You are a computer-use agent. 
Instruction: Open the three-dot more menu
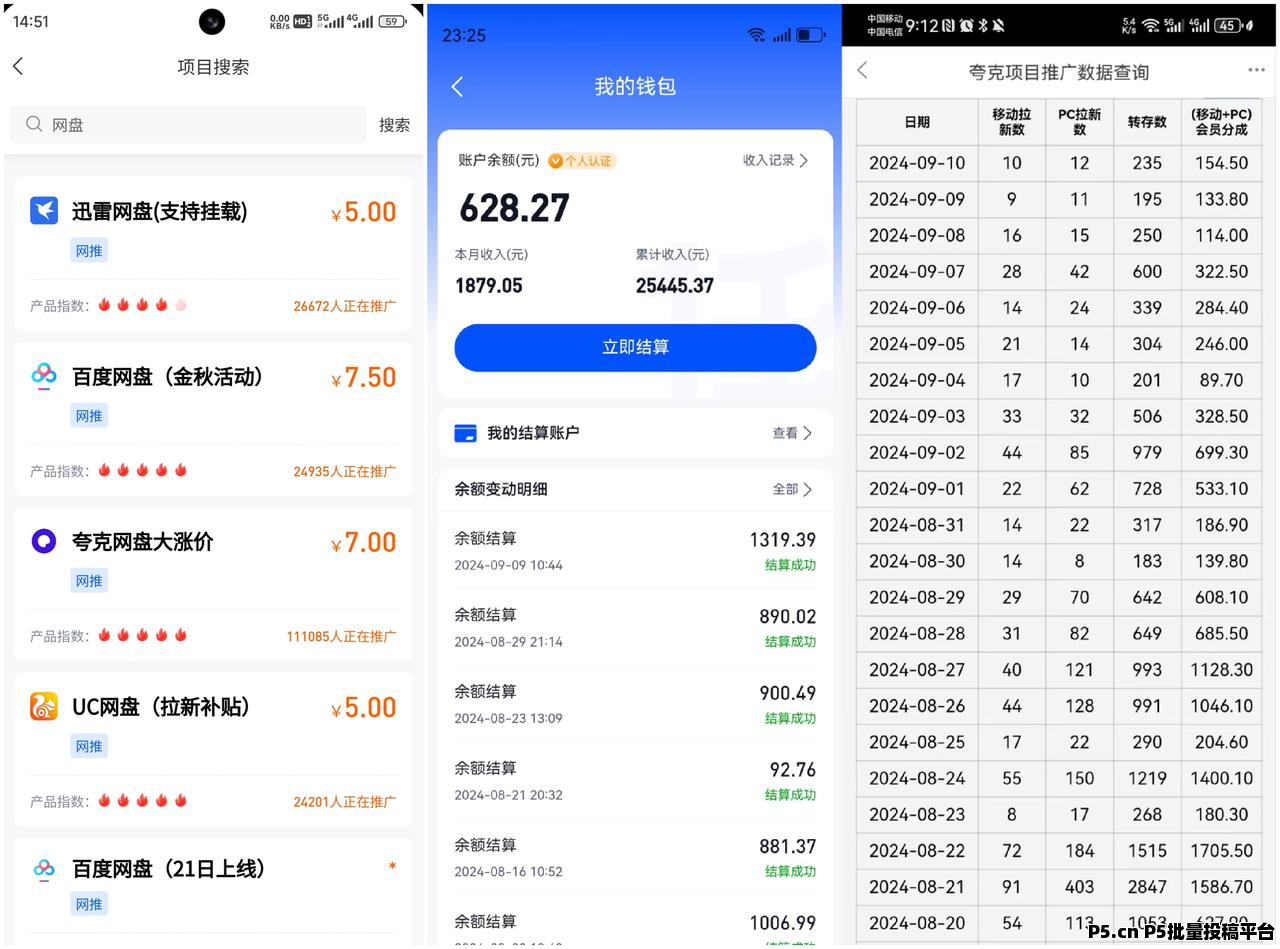click(x=1256, y=70)
